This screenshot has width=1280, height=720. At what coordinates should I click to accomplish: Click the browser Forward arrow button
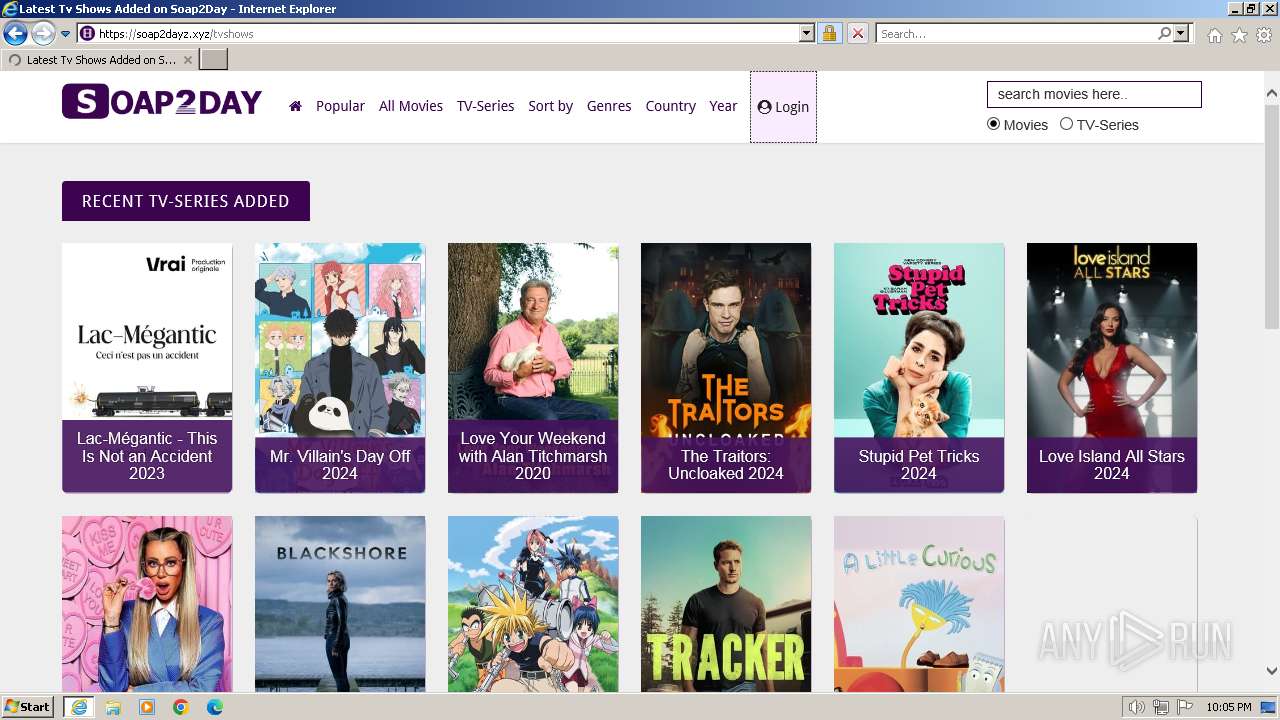[x=43, y=34]
